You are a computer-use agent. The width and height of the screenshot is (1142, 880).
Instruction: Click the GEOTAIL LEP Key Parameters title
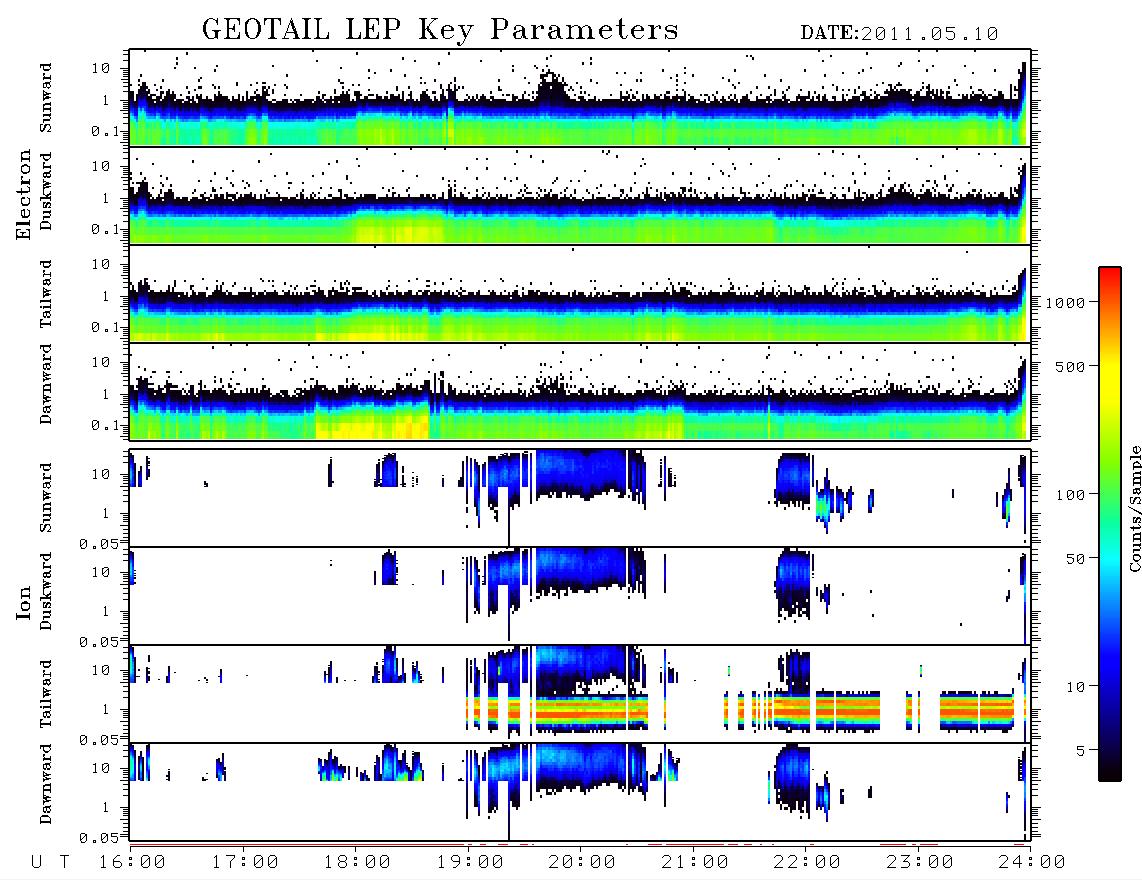[x=440, y=30]
